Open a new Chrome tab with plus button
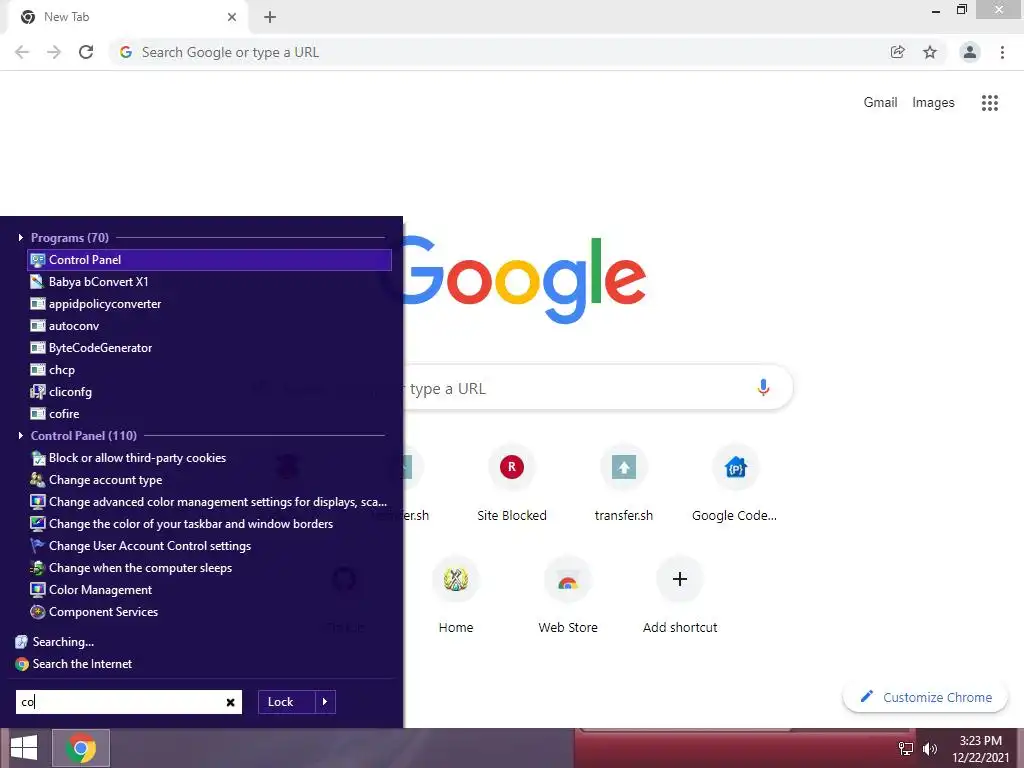The width and height of the screenshot is (1024, 768). pyautogui.click(x=270, y=17)
